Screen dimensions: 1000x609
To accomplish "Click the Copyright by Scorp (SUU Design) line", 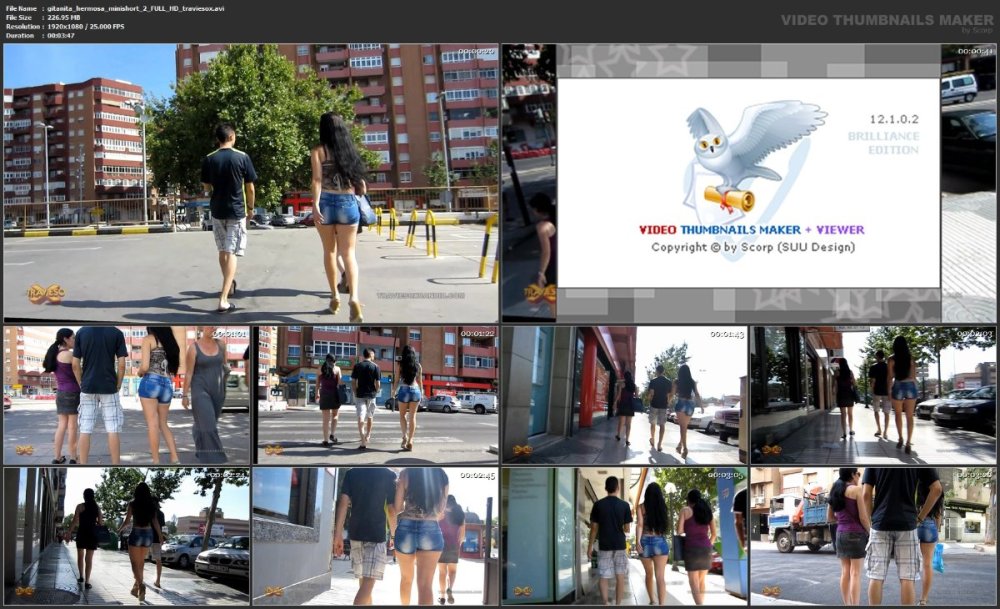I will pyautogui.click(x=753, y=247).
